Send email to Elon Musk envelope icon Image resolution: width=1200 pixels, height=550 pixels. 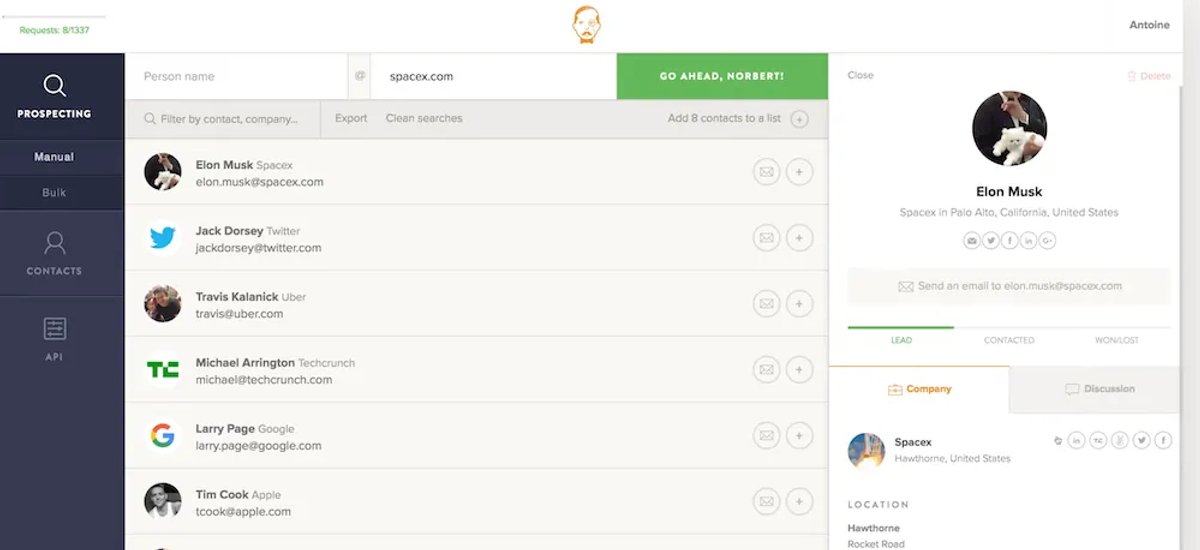(x=766, y=172)
